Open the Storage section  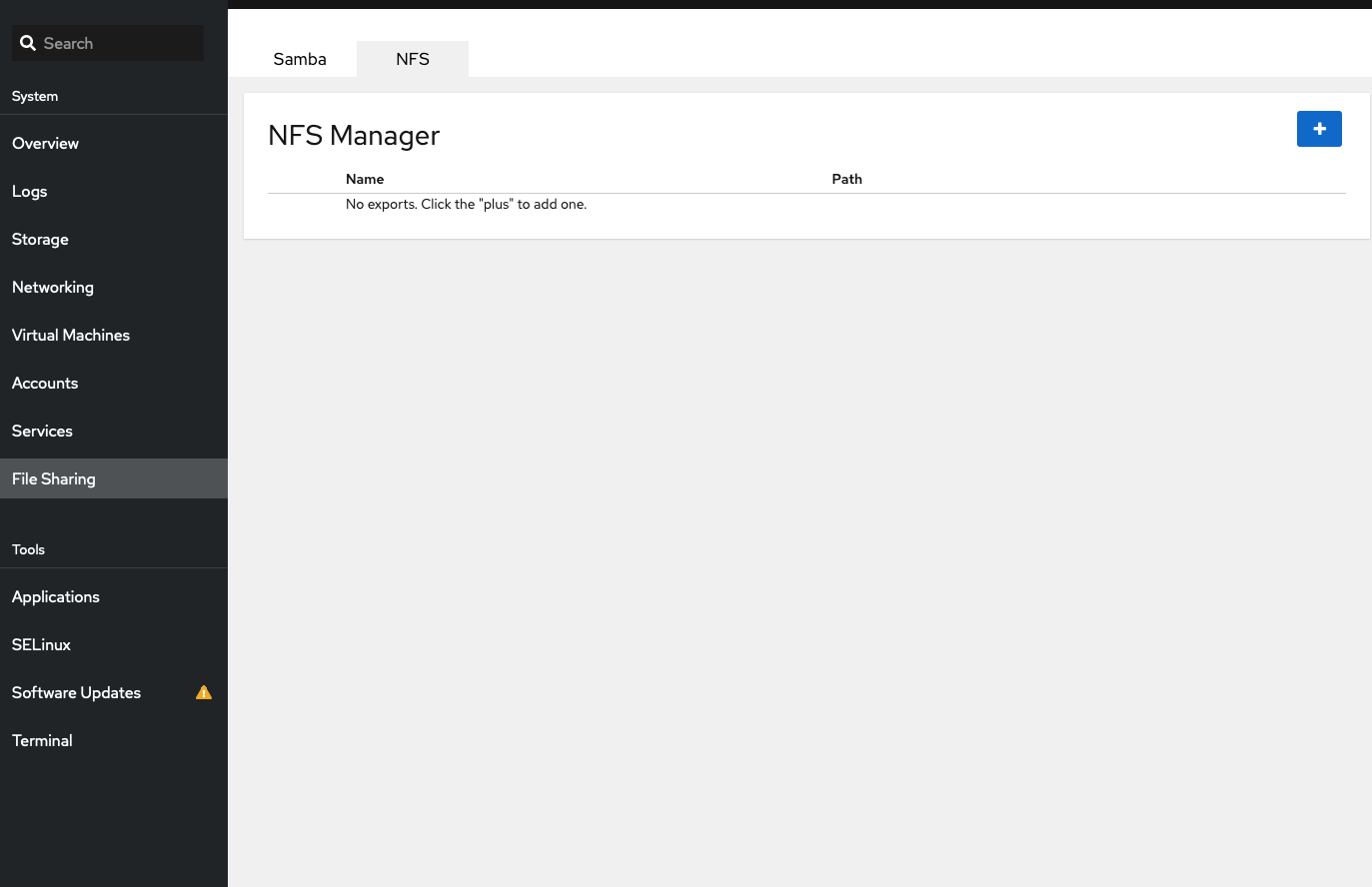pos(114,239)
